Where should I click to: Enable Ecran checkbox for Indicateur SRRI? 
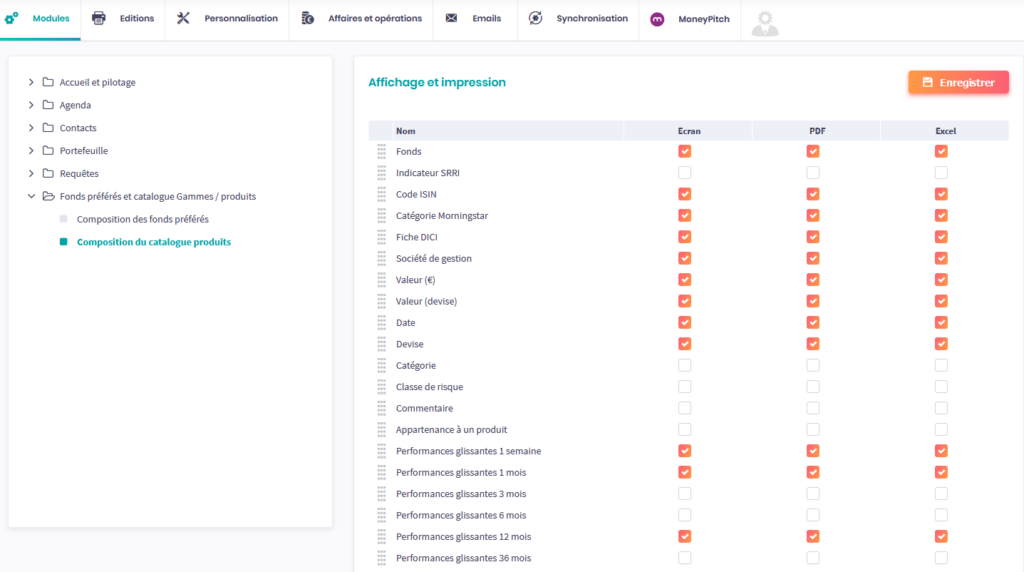685,173
